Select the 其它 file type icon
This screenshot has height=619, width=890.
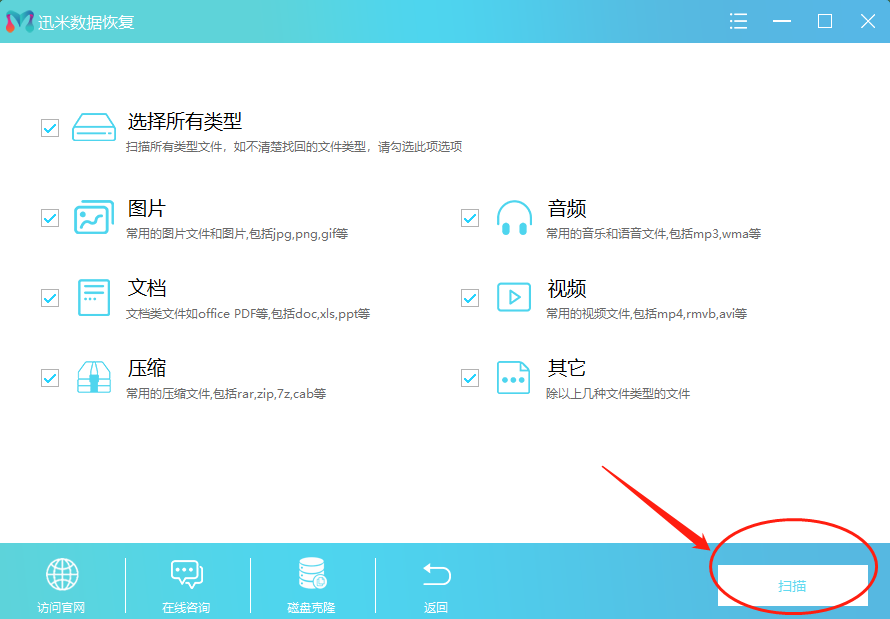pos(513,377)
